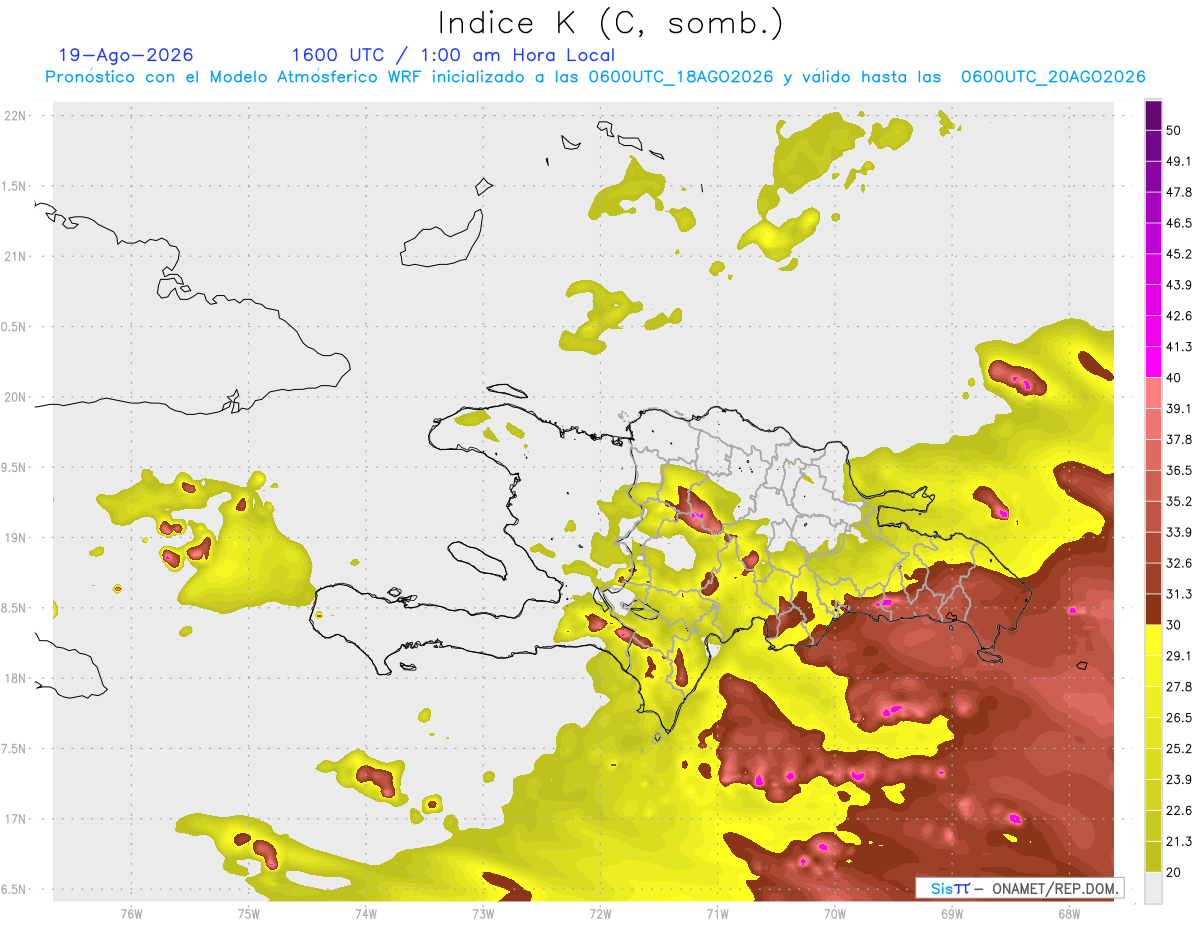Click the '71W' longitude label
The height and width of the screenshot is (927, 1200).
tap(717, 914)
